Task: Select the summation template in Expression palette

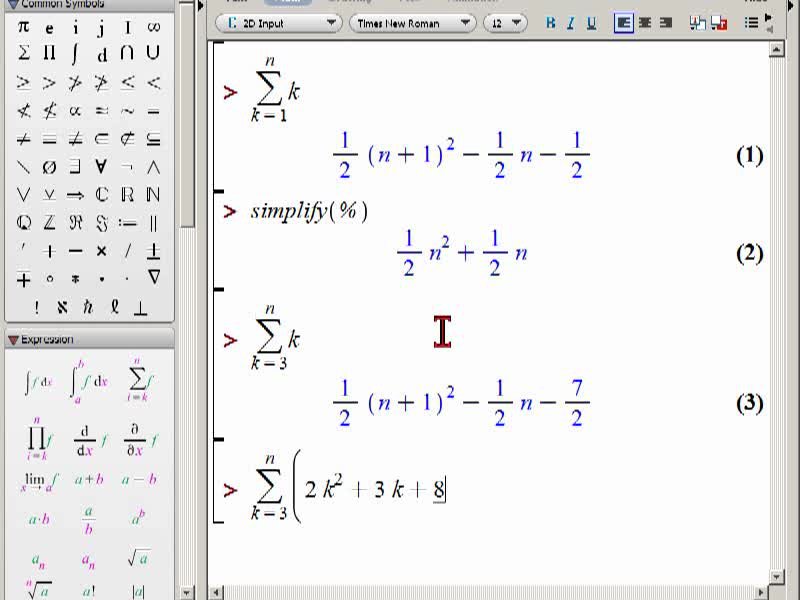Action: [140, 380]
